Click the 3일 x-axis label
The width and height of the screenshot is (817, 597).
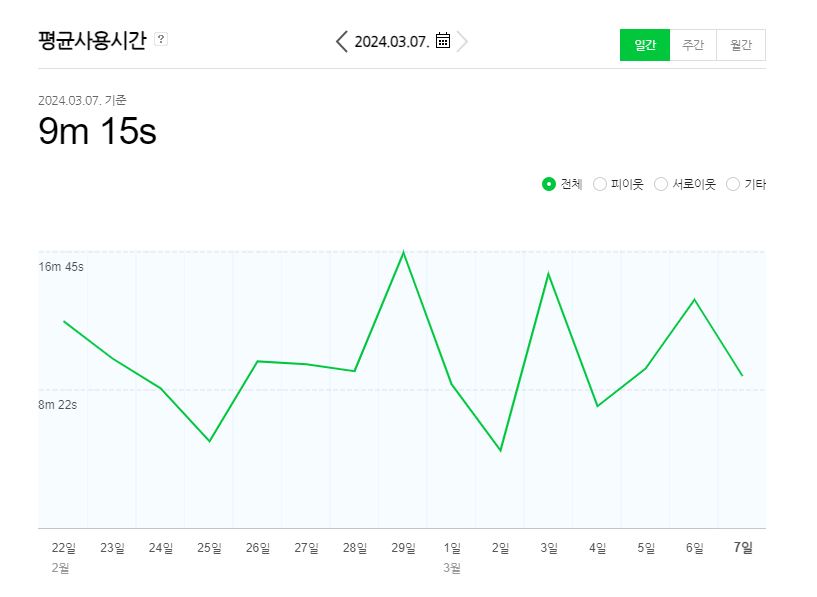(x=549, y=547)
